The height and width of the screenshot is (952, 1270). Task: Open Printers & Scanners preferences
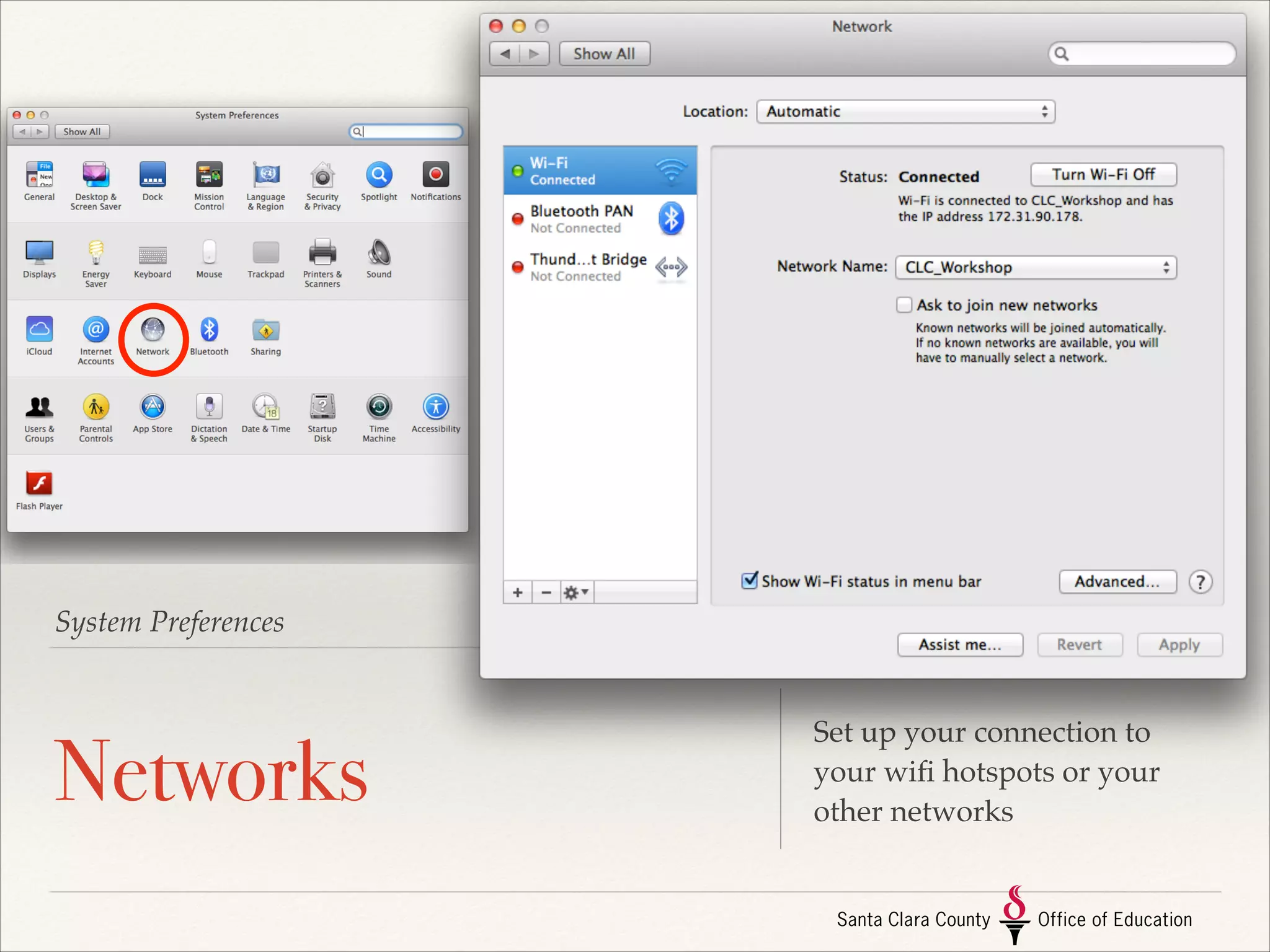322,253
